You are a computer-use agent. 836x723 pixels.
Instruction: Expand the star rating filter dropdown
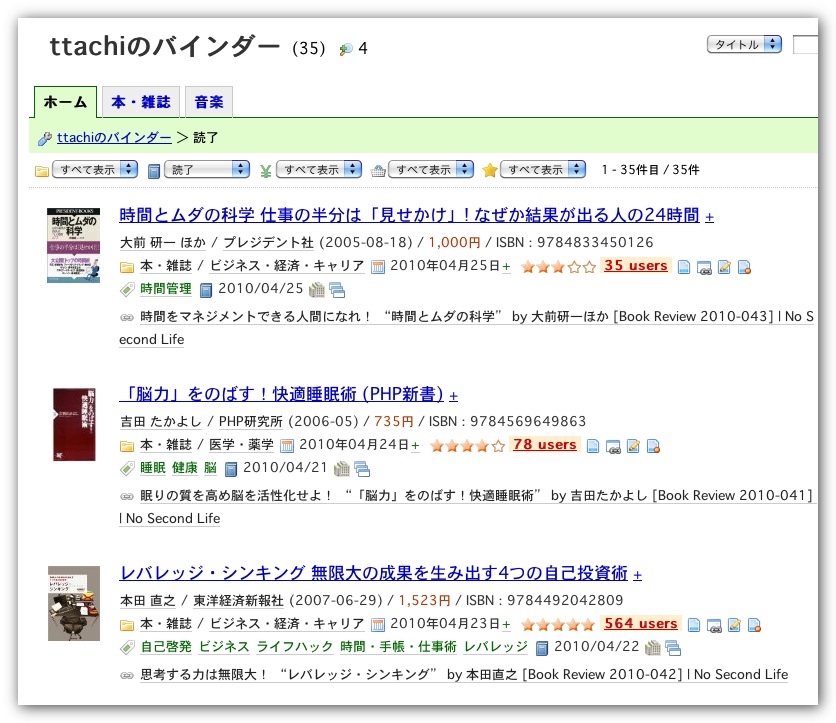click(542, 169)
